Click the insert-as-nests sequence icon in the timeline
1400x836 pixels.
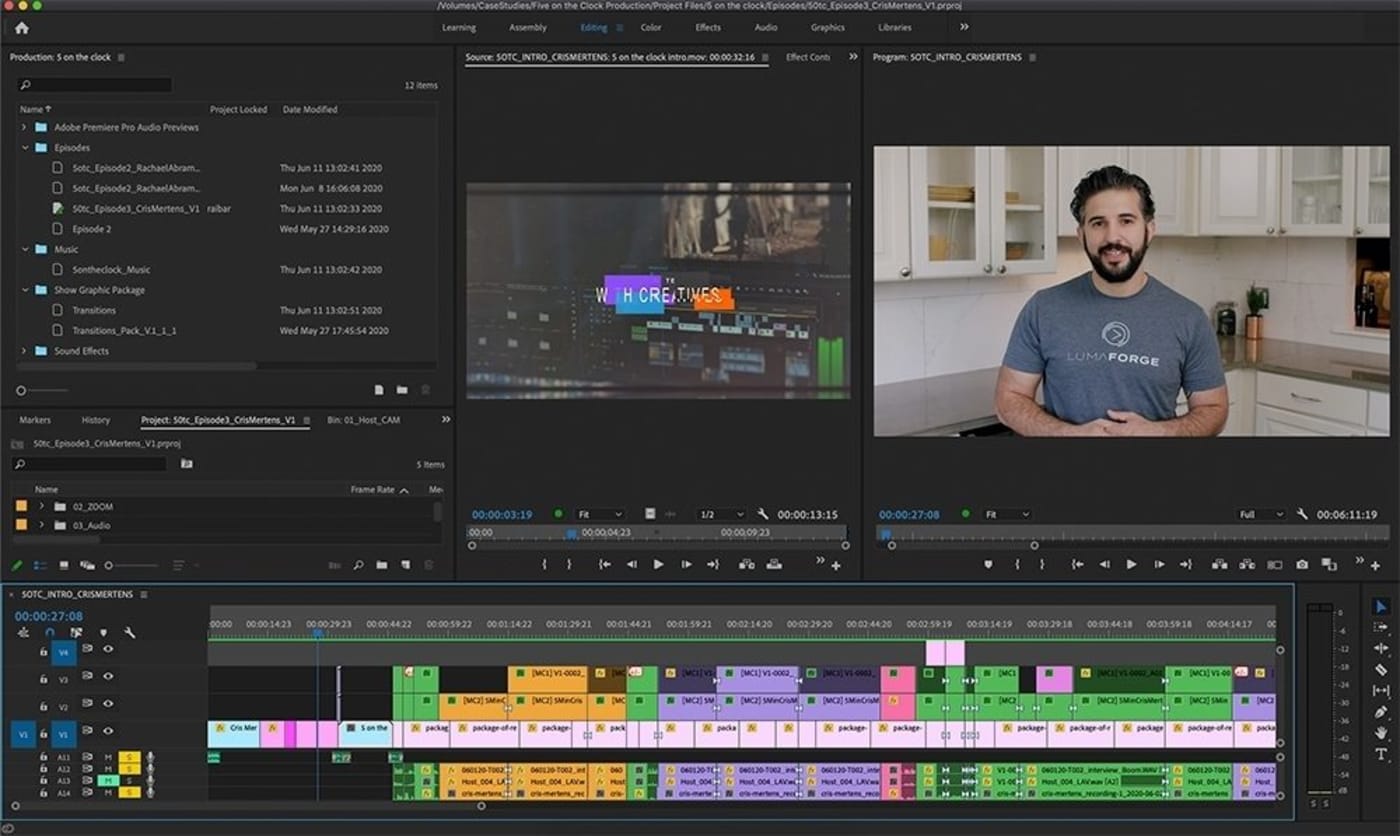pos(23,632)
